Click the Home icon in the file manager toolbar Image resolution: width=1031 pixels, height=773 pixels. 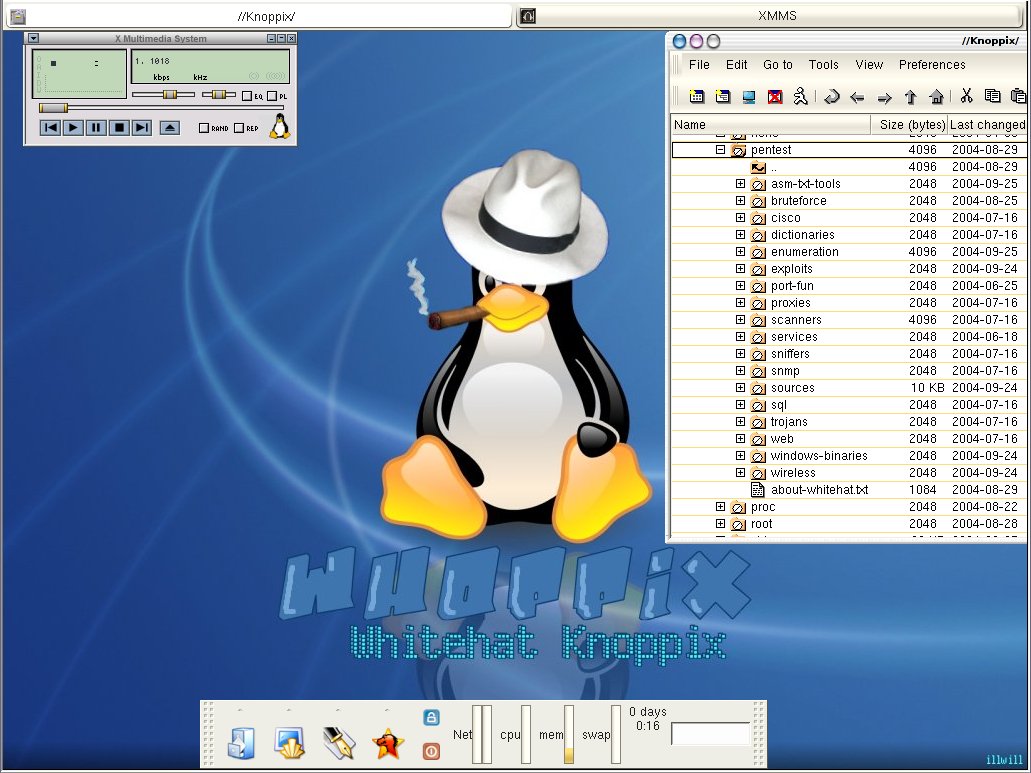(936, 97)
